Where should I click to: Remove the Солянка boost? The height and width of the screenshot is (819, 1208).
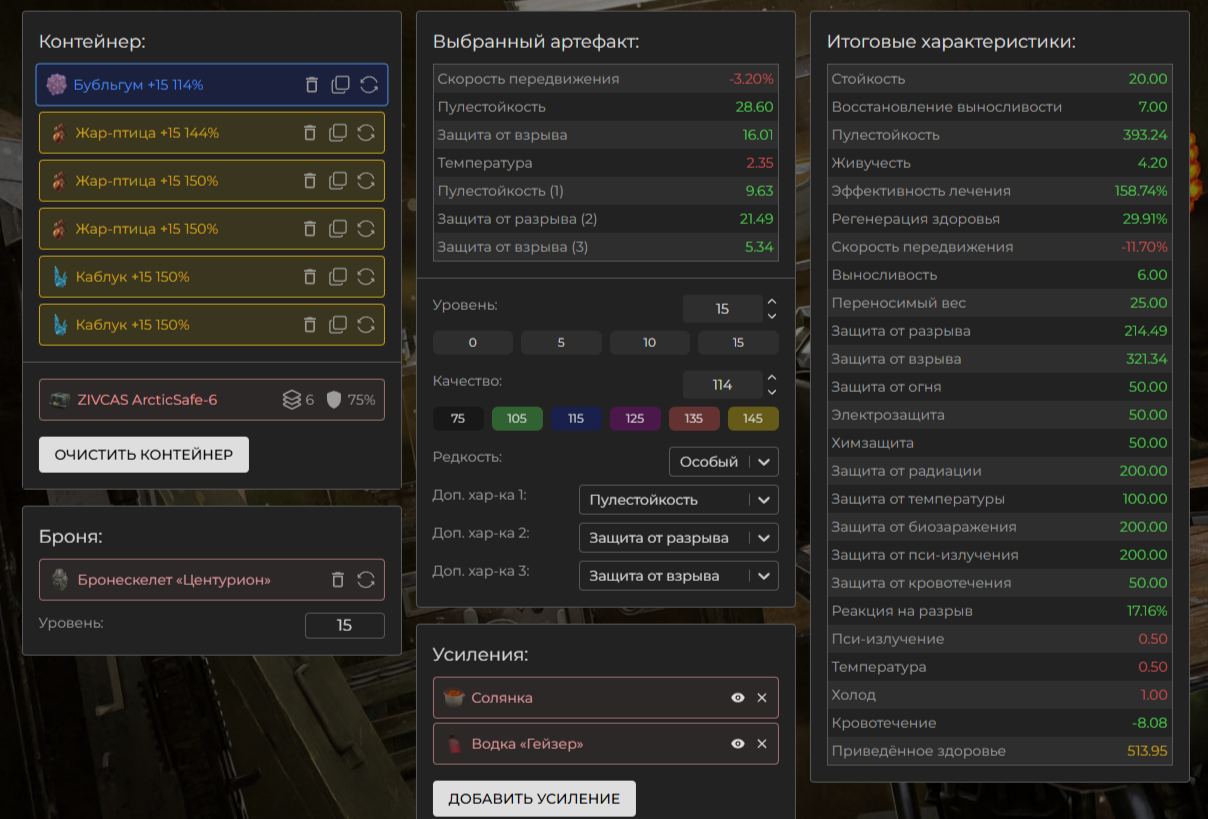coord(762,698)
